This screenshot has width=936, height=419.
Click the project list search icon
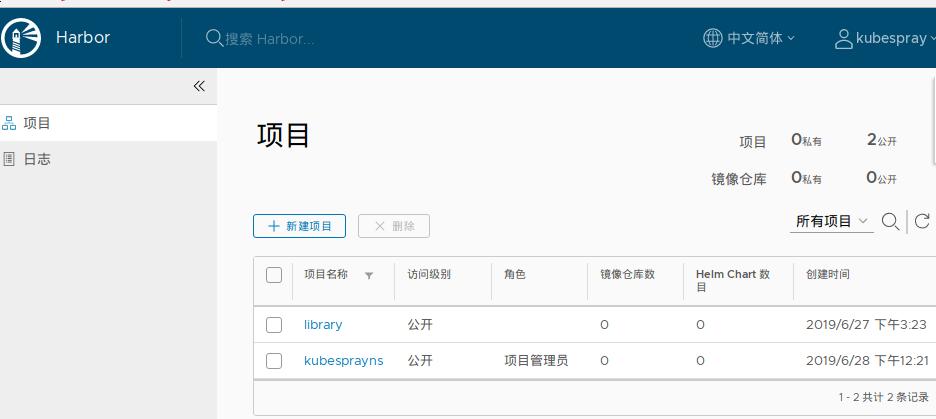pyautogui.click(x=890, y=221)
